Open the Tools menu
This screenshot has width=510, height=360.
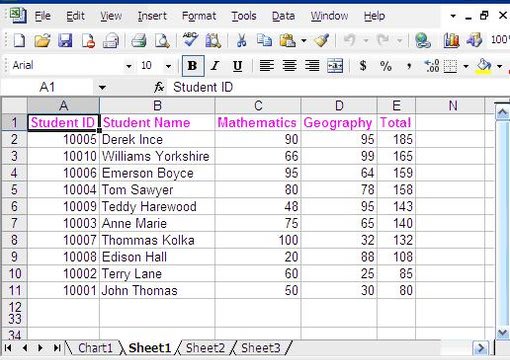(244, 16)
